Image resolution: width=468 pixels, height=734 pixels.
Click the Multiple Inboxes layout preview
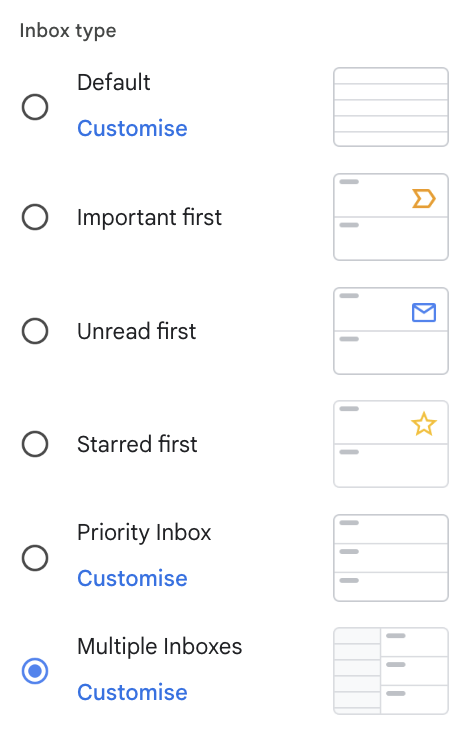point(391,671)
